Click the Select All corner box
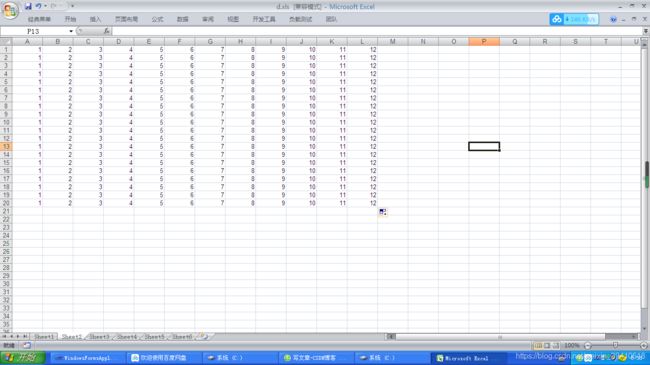The width and height of the screenshot is (650, 365). click(x=6, y=41)
